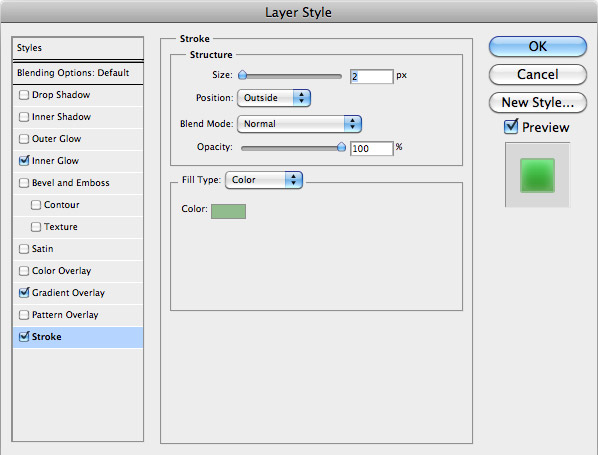Click the Opacity slider handle
This screenshot has width=598, height=455.
point(342,147)
